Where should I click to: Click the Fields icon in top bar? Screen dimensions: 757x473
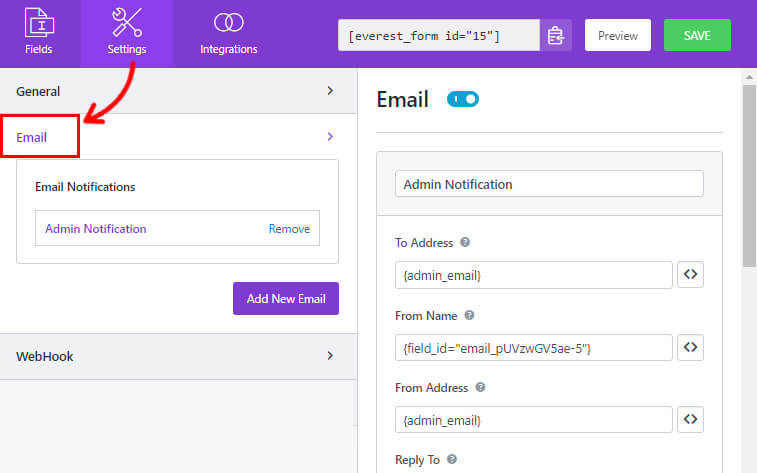point(38,22)
